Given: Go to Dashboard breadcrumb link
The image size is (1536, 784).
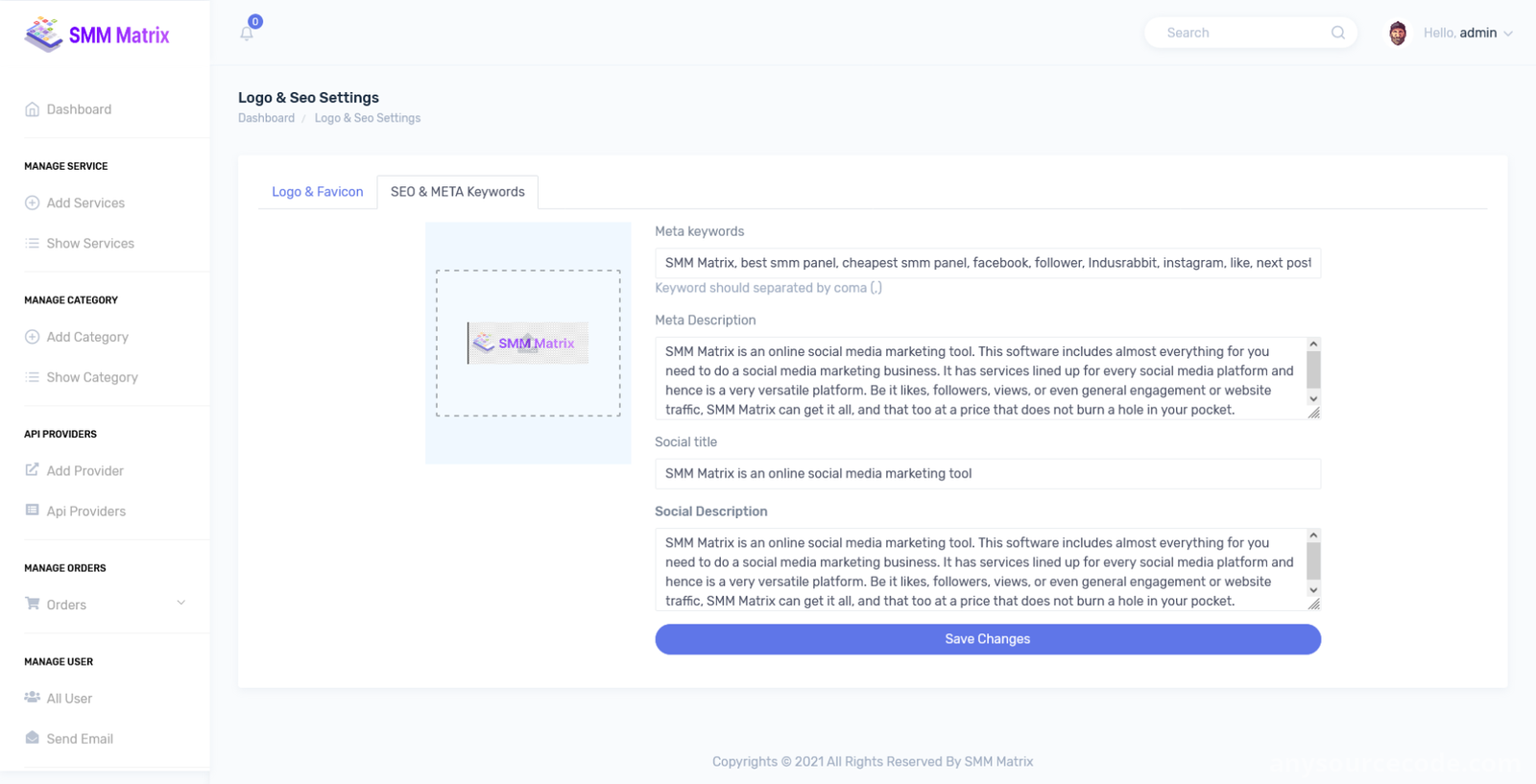Looking at the screenshot, I should [x=267, y=118].
